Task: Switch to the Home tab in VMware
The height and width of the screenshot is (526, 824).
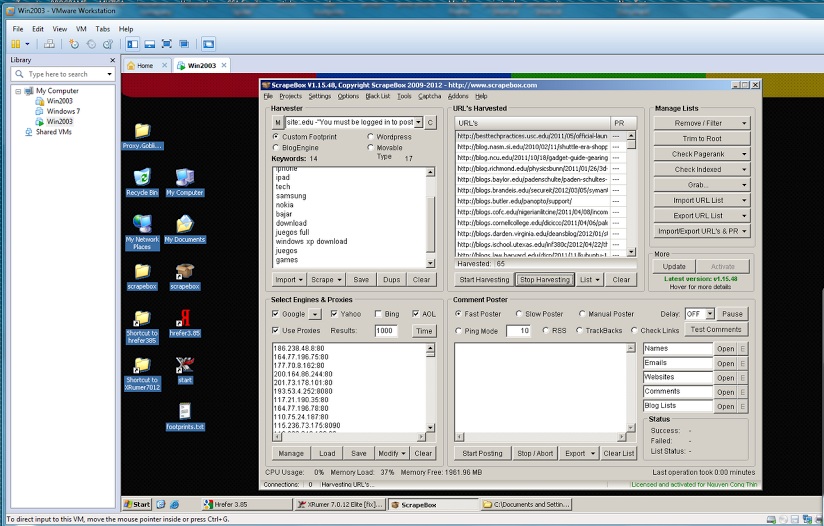Action: tap(145, 66)
